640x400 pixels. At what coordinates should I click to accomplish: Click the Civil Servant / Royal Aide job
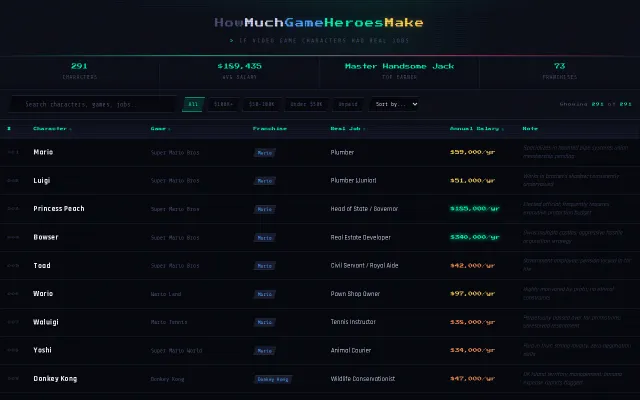coord(364,265)
